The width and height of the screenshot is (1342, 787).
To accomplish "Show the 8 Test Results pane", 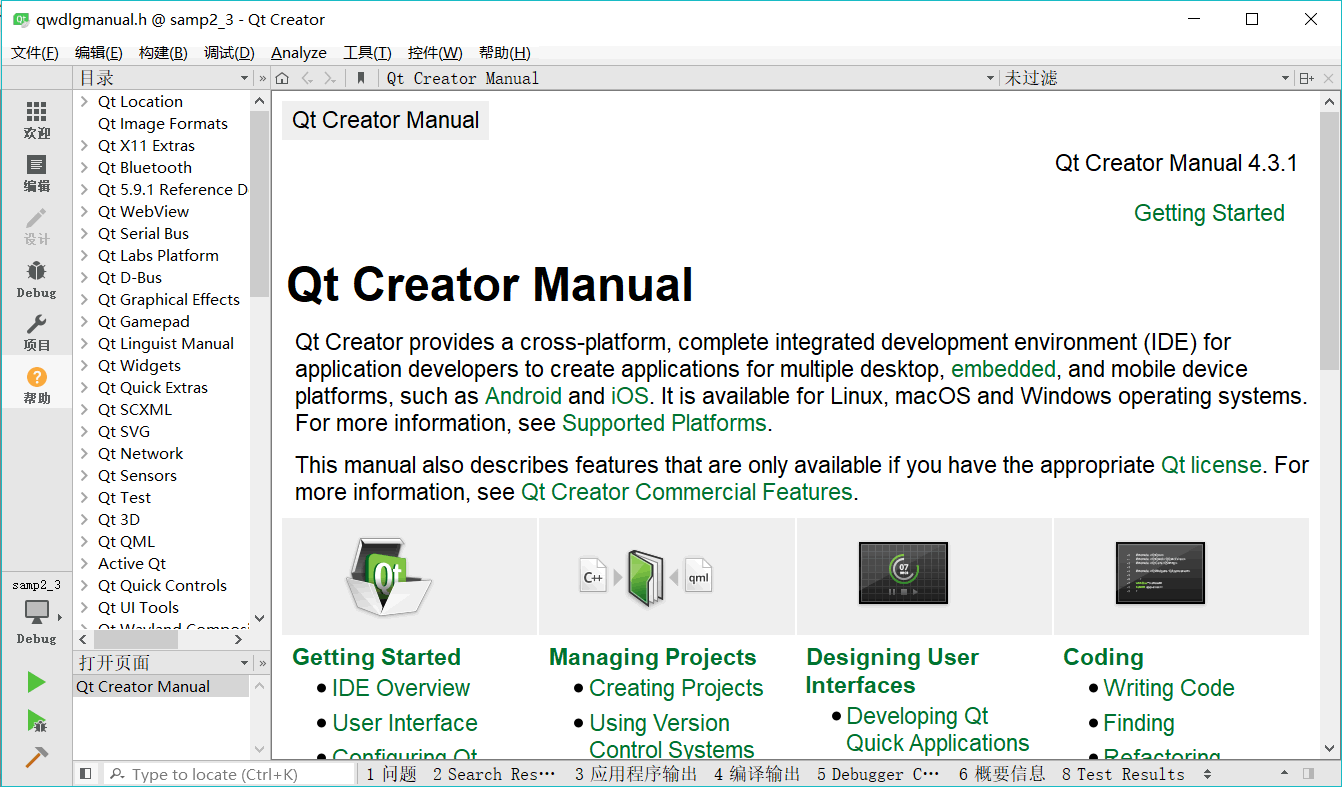I will 1123,774.
